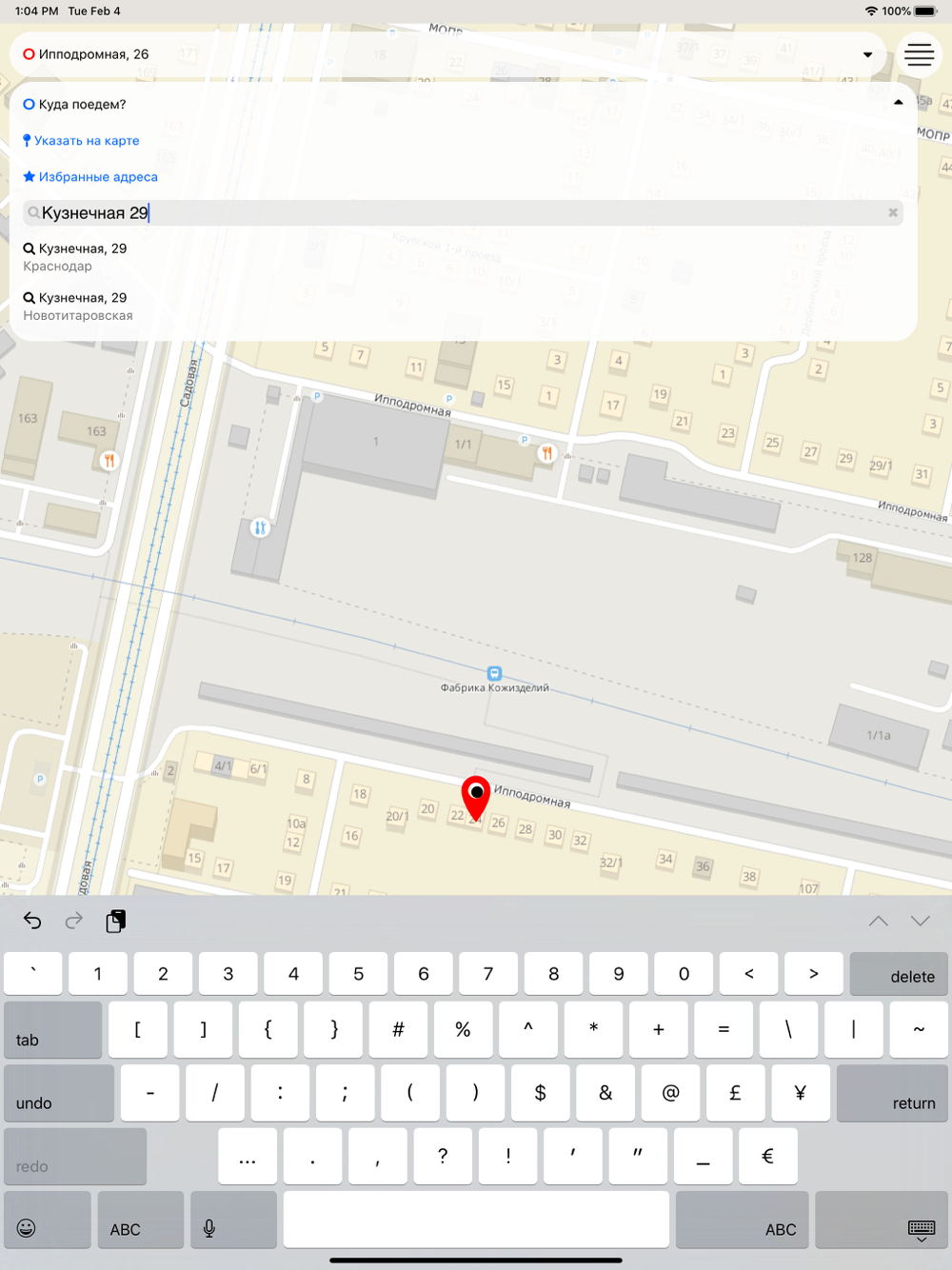Tap the ellipsis key

pyautogui.click(x=248, y=1156)
